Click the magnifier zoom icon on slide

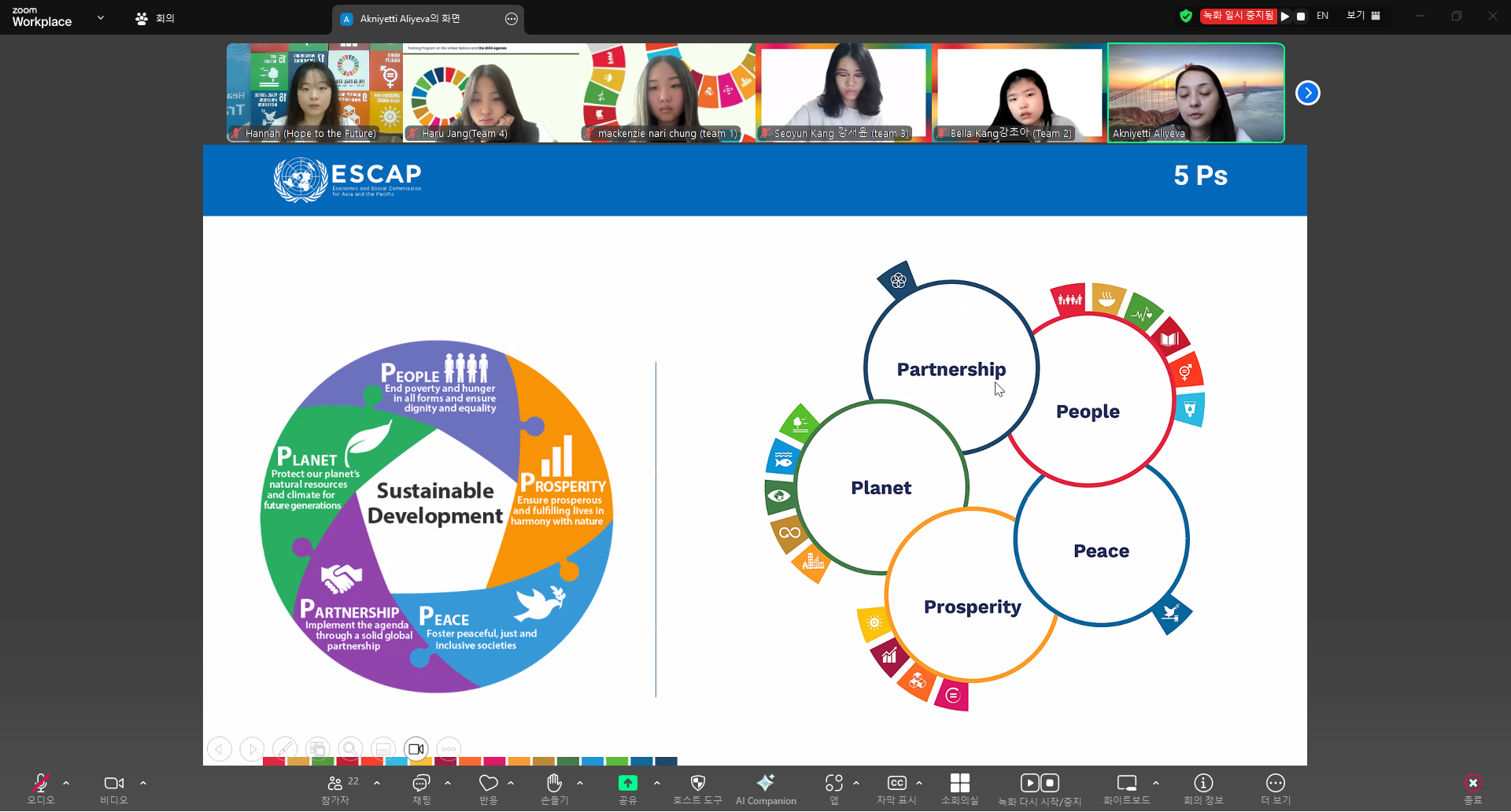pyautogui.click(x=350, y=749)
